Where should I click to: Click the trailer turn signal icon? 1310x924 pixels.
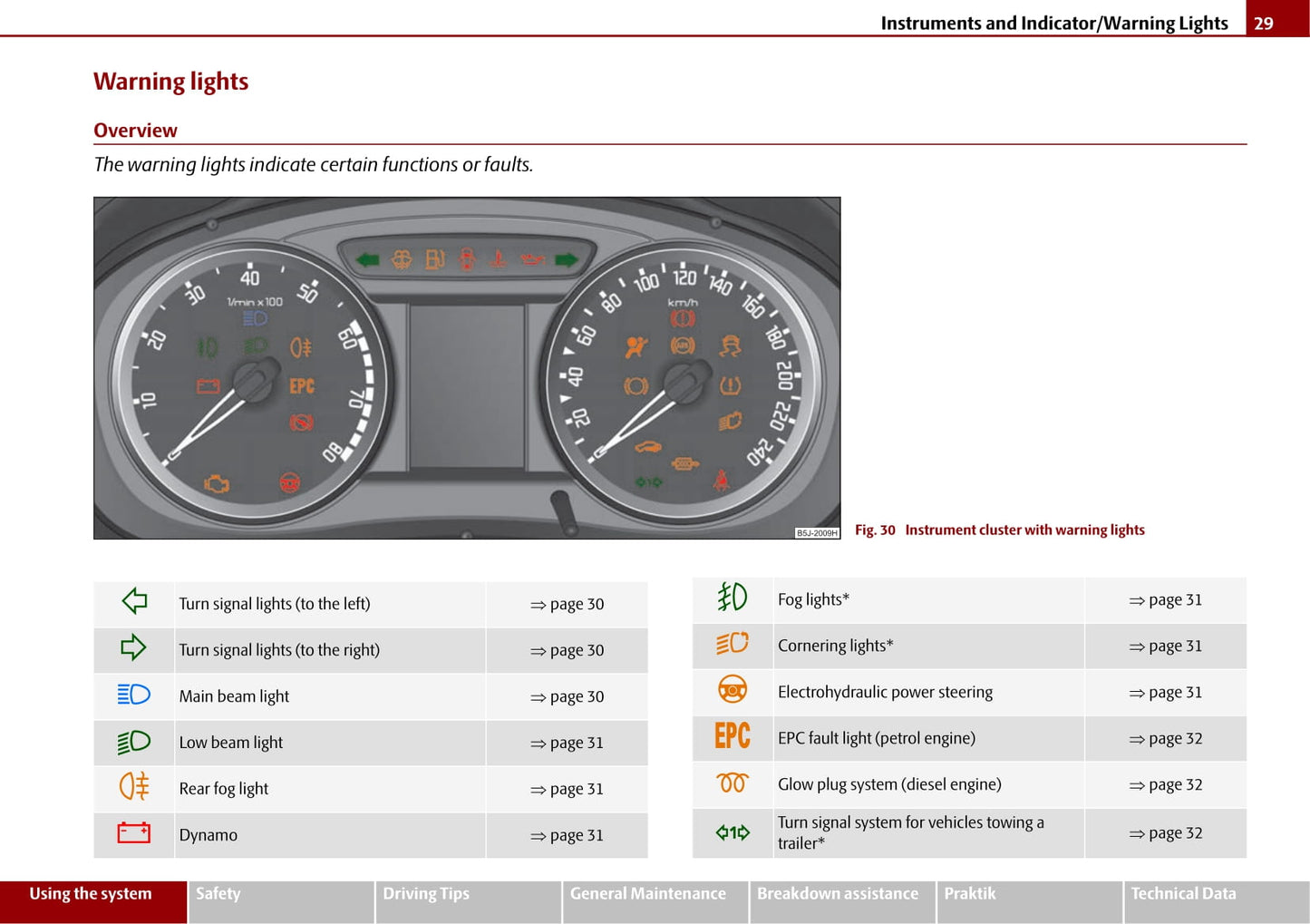[x=732, y=832]
